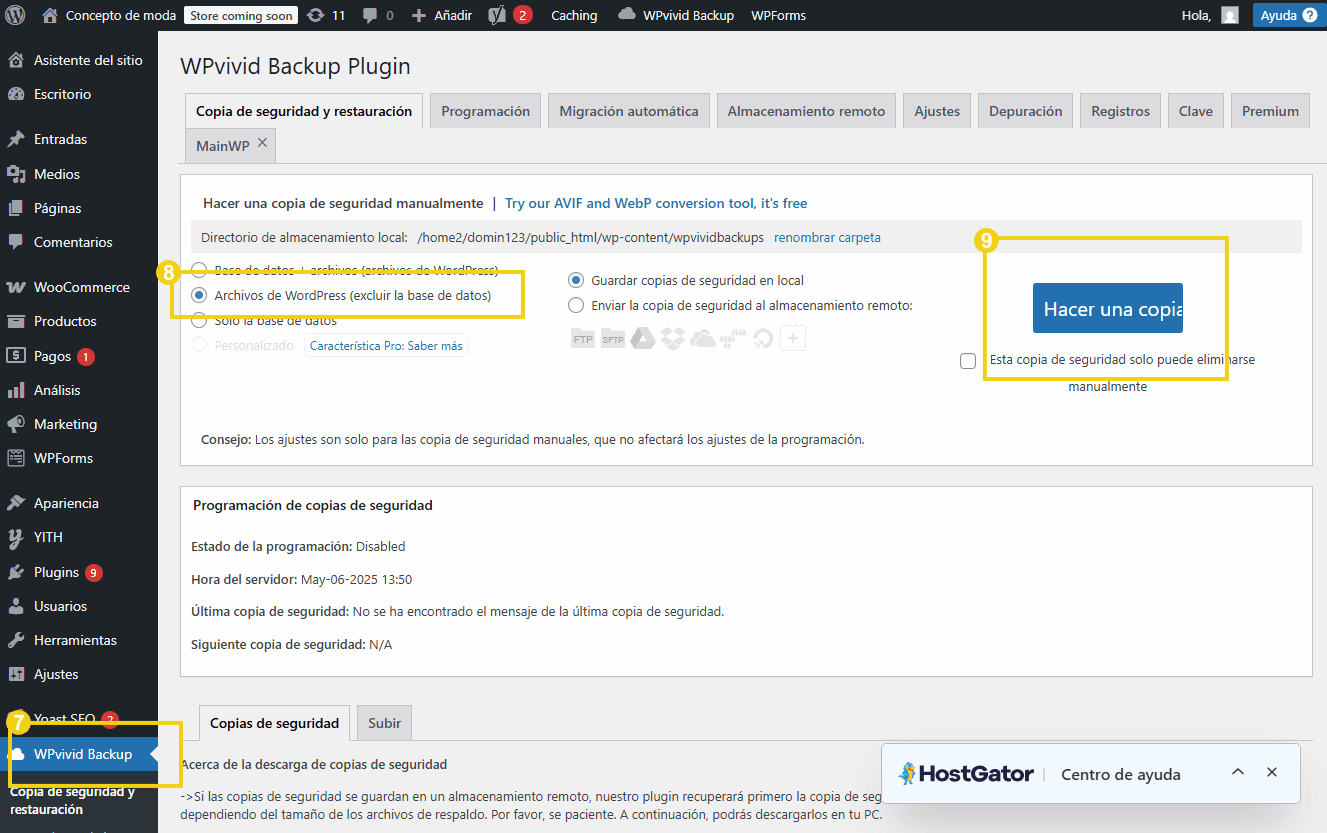Click the Hacer una copia button
Image resolution: width=1327 pixels, height=833 pixels.
point(1107,308)
